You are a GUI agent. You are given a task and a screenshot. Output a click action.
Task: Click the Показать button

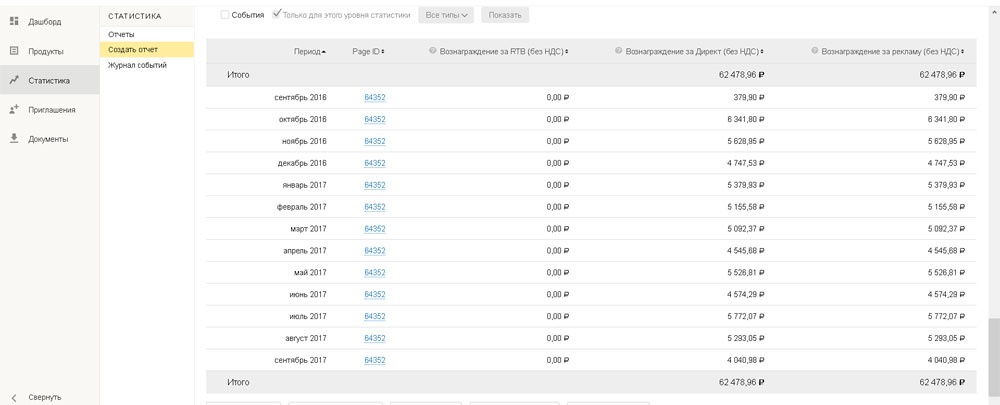505,15
